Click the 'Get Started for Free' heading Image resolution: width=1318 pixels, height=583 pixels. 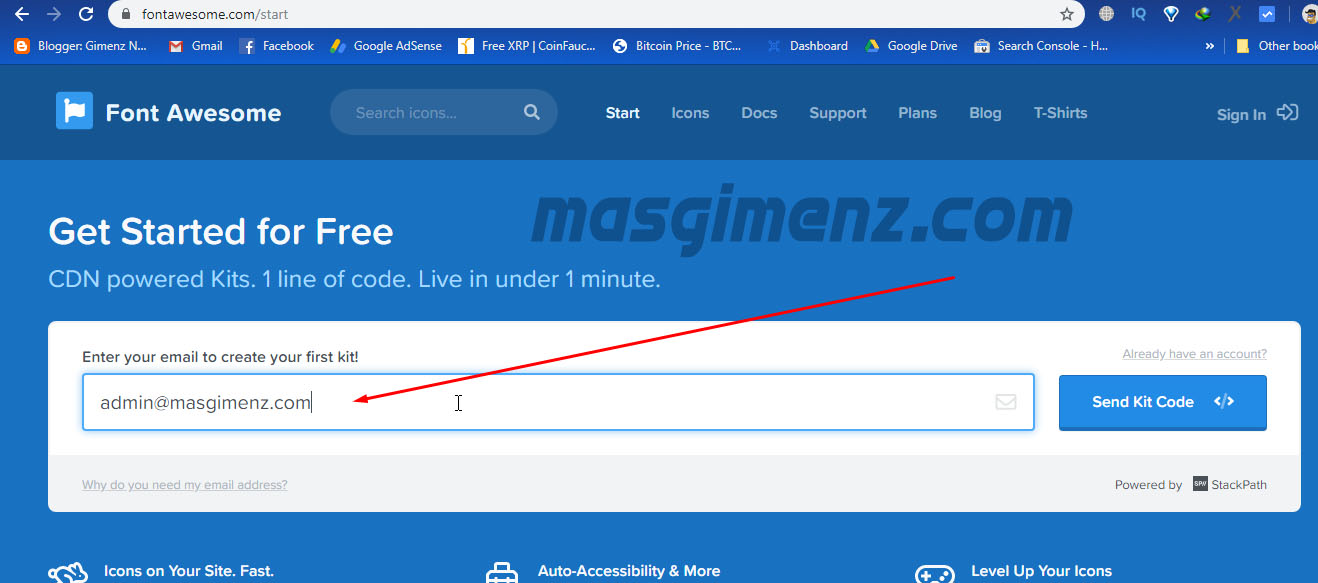[221, 232]
